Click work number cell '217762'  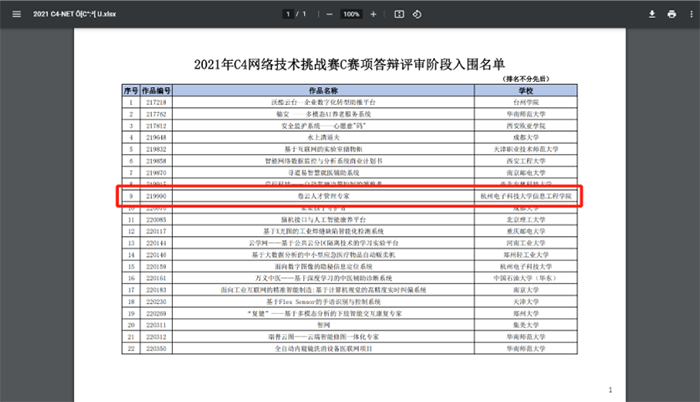coord(156,114)
